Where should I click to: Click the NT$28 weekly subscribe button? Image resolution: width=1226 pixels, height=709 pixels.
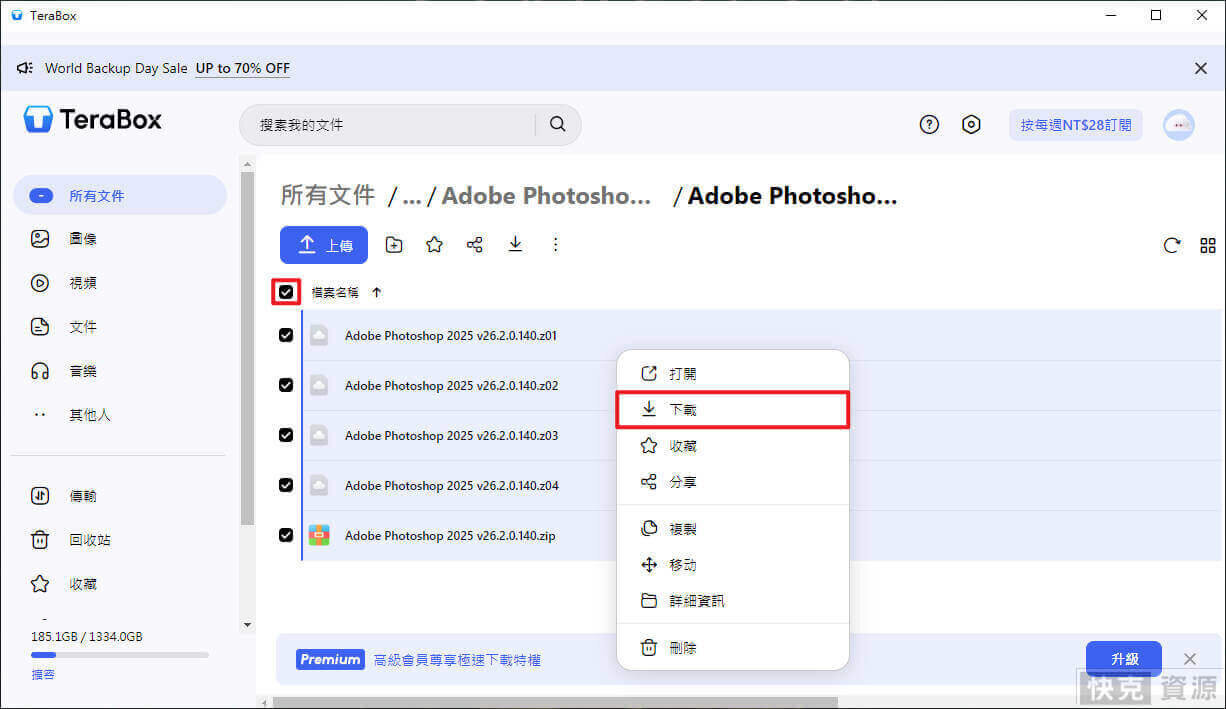point(1076,125)
